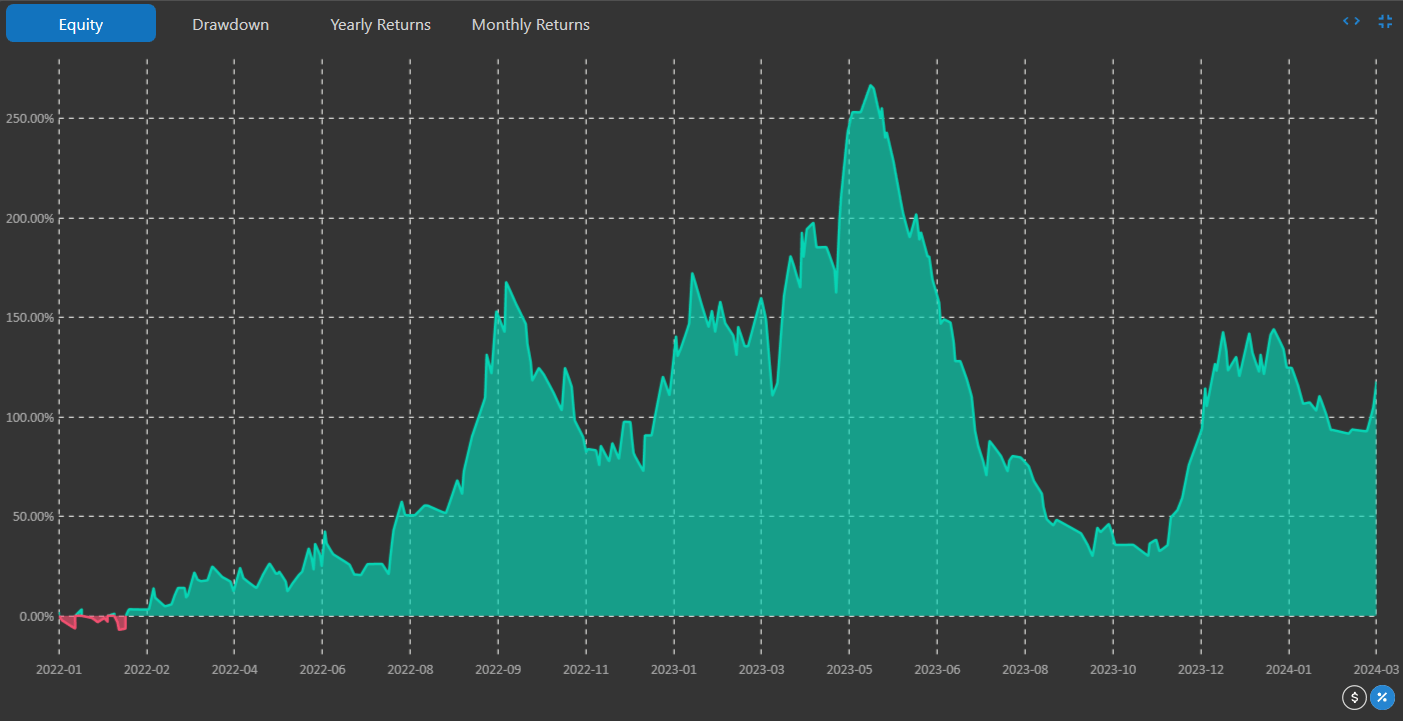Screen dimensions: 1403x721
Task: Click the red negative area near 2022-01
Action: (121, 623)
